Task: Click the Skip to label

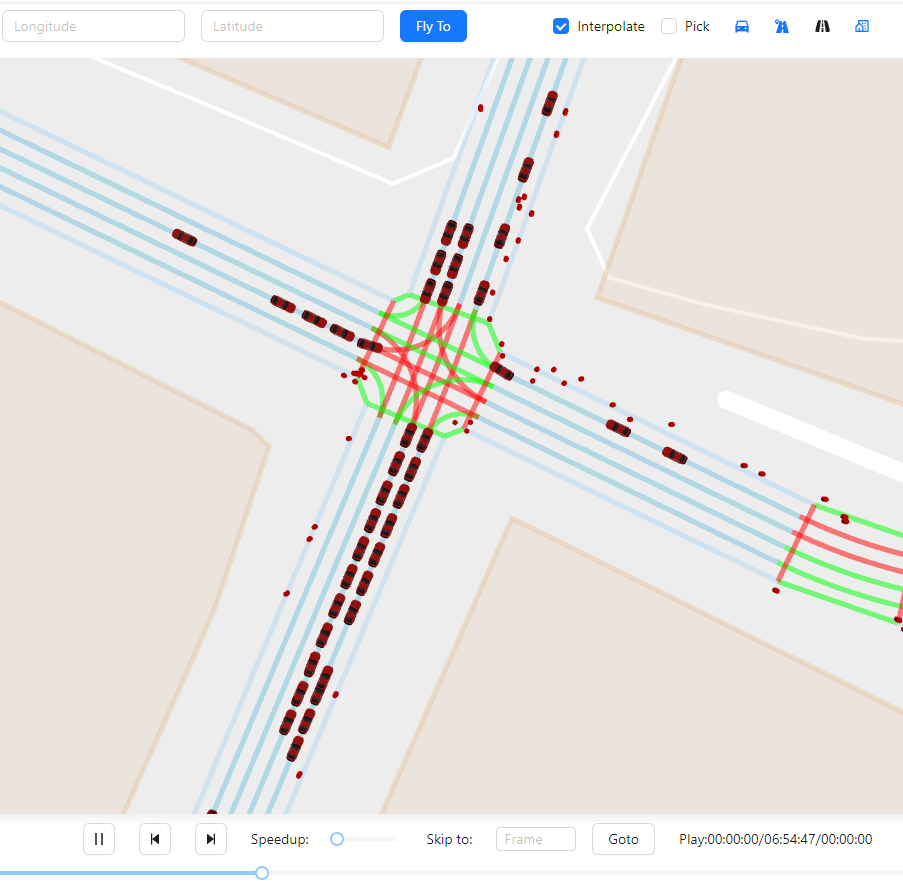Action: point(449,840)
